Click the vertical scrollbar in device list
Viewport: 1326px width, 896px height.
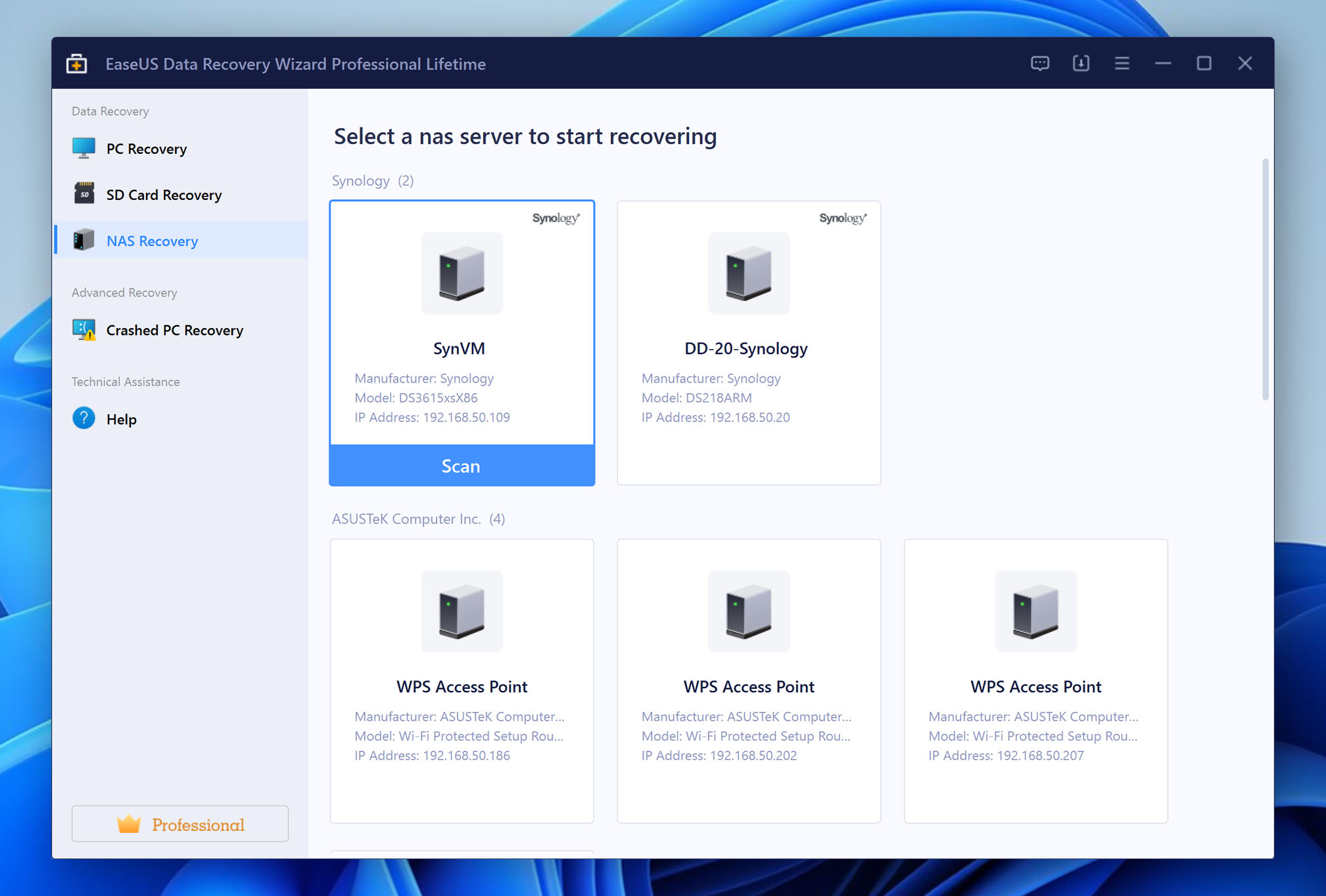[x=1265, y=279]
